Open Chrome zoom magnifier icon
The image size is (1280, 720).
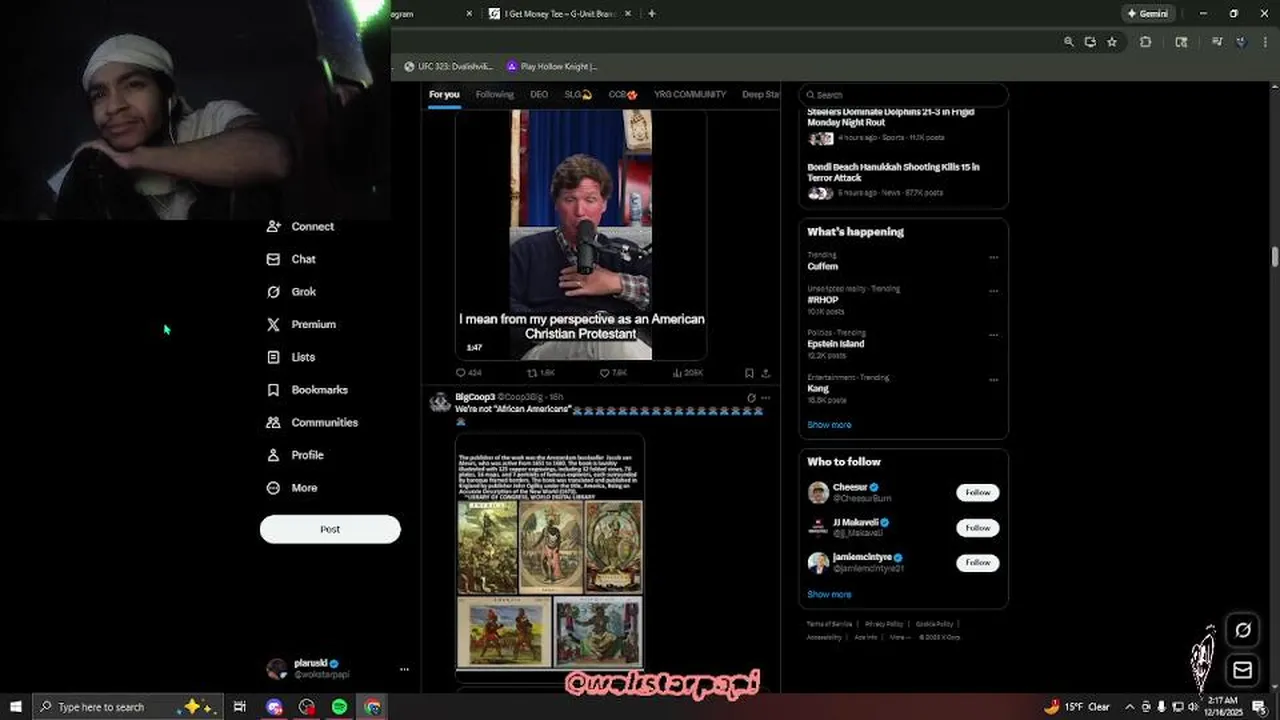1069,42
